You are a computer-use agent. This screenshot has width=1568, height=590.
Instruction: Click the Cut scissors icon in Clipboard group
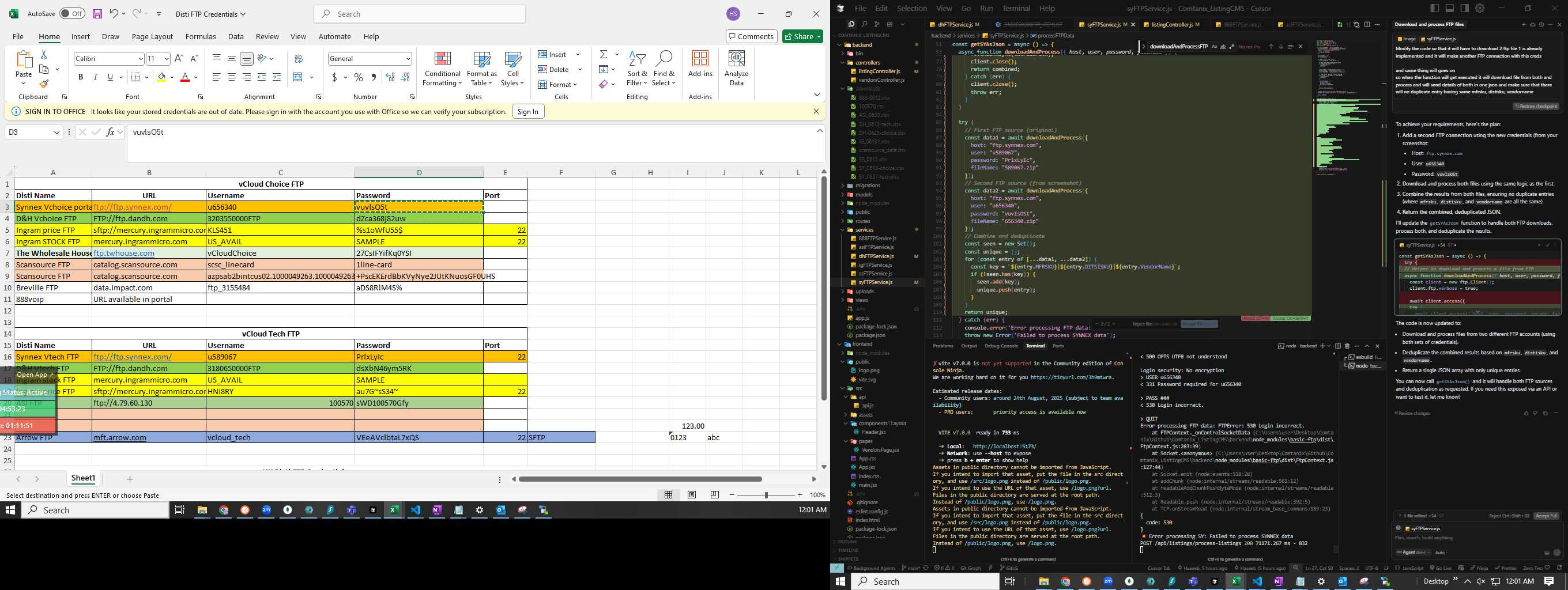44,55
